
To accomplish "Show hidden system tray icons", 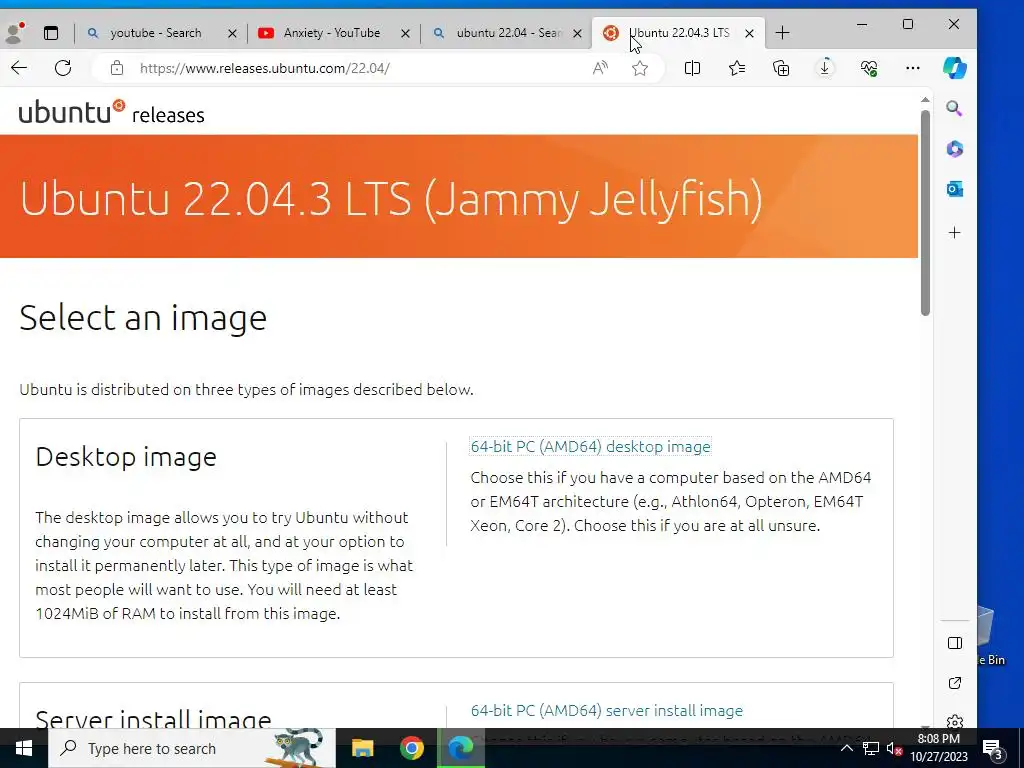I will pos(846,748).
